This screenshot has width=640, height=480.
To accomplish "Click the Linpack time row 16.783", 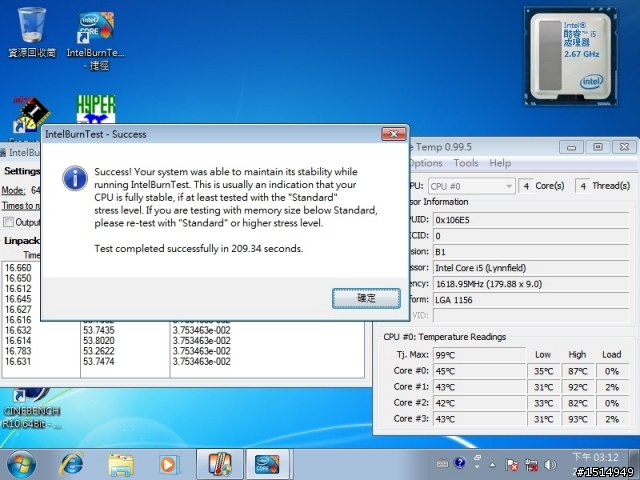I will 18,351.
